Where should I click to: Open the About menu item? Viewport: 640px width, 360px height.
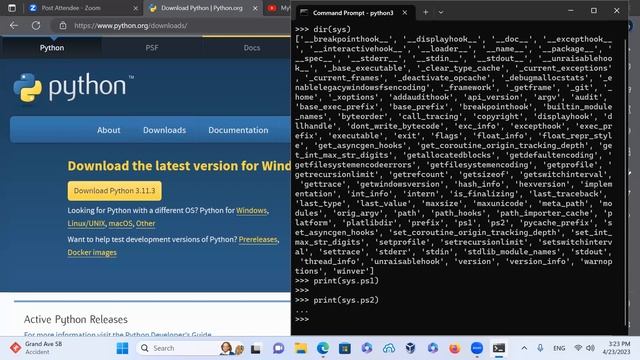109,130
